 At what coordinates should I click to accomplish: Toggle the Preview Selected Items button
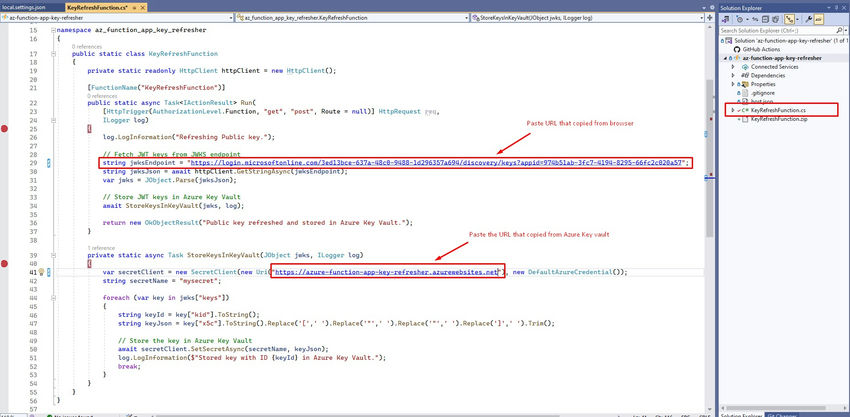pos(819,20)
